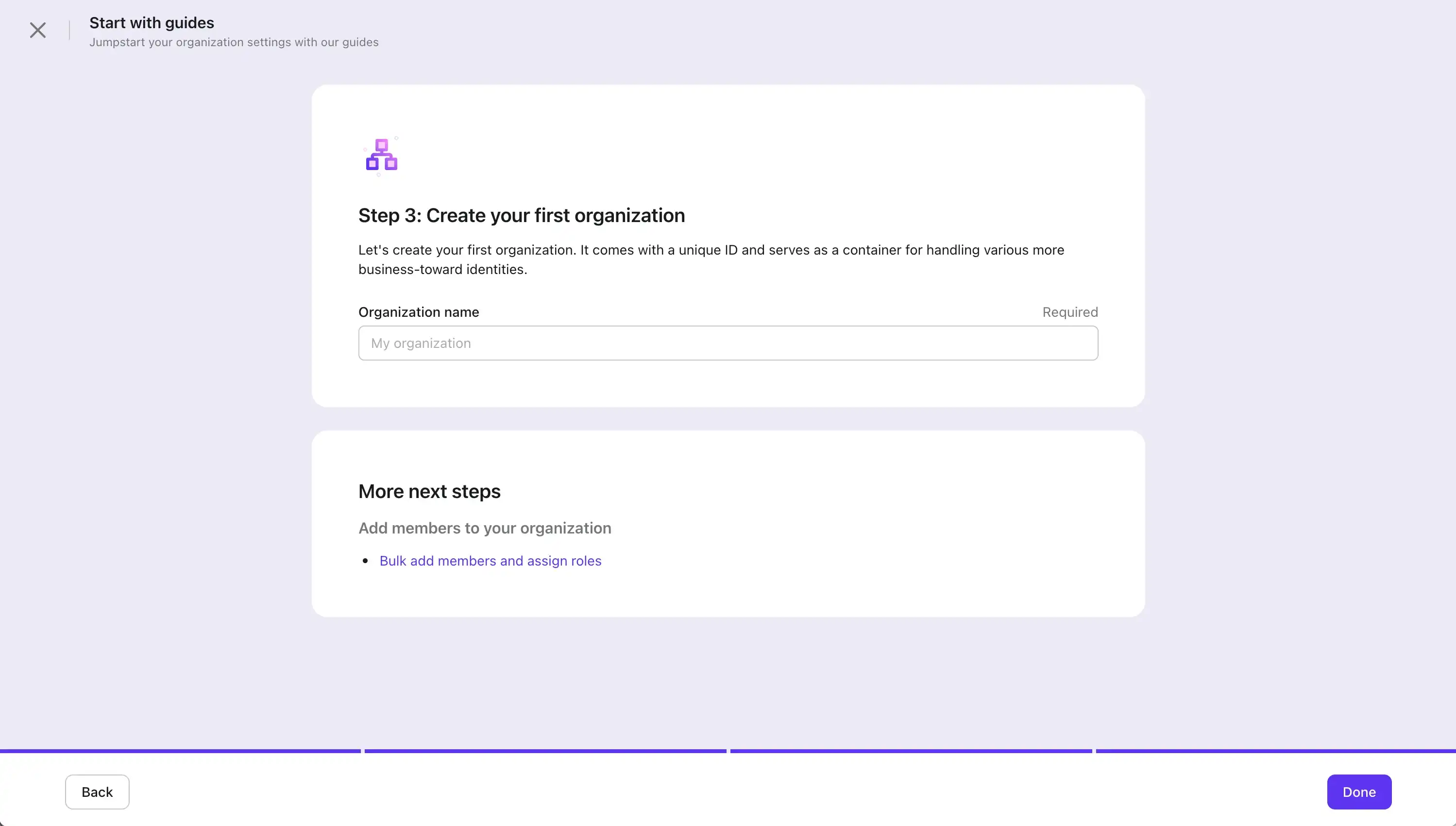Close the Start with guides page
1456x826 pixels.
[x=37, y=30]
